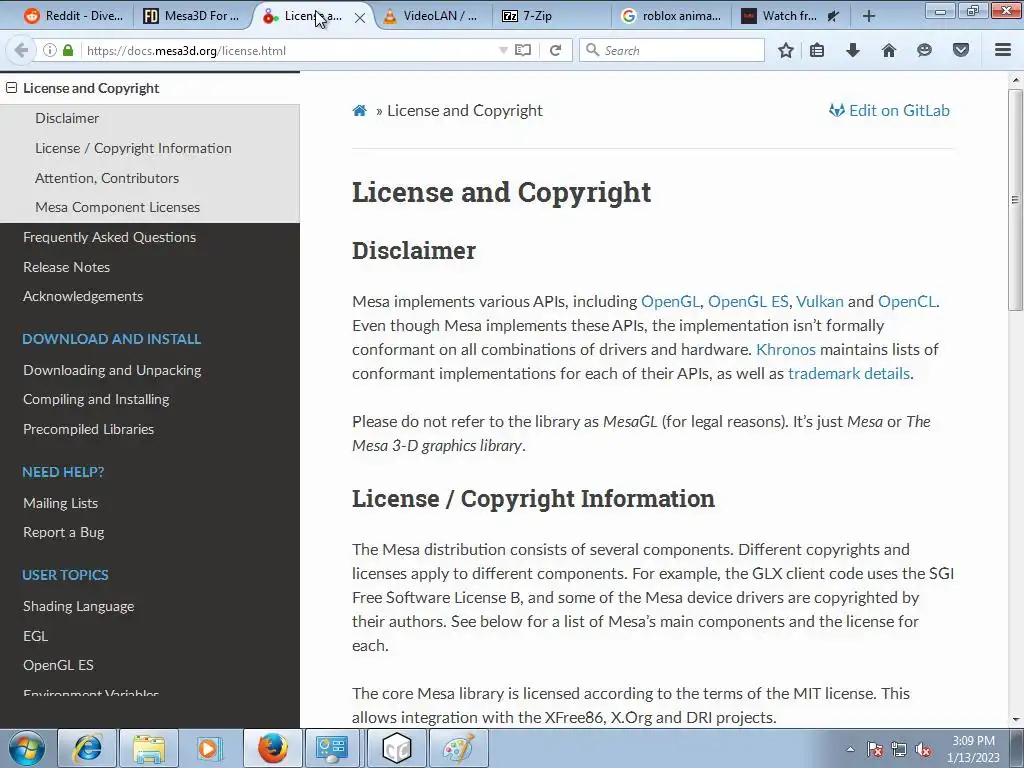Open Report a Bug sidebar link
Image resolution: width=1024 pixels, height=768 pixels.
pos(63,532)
